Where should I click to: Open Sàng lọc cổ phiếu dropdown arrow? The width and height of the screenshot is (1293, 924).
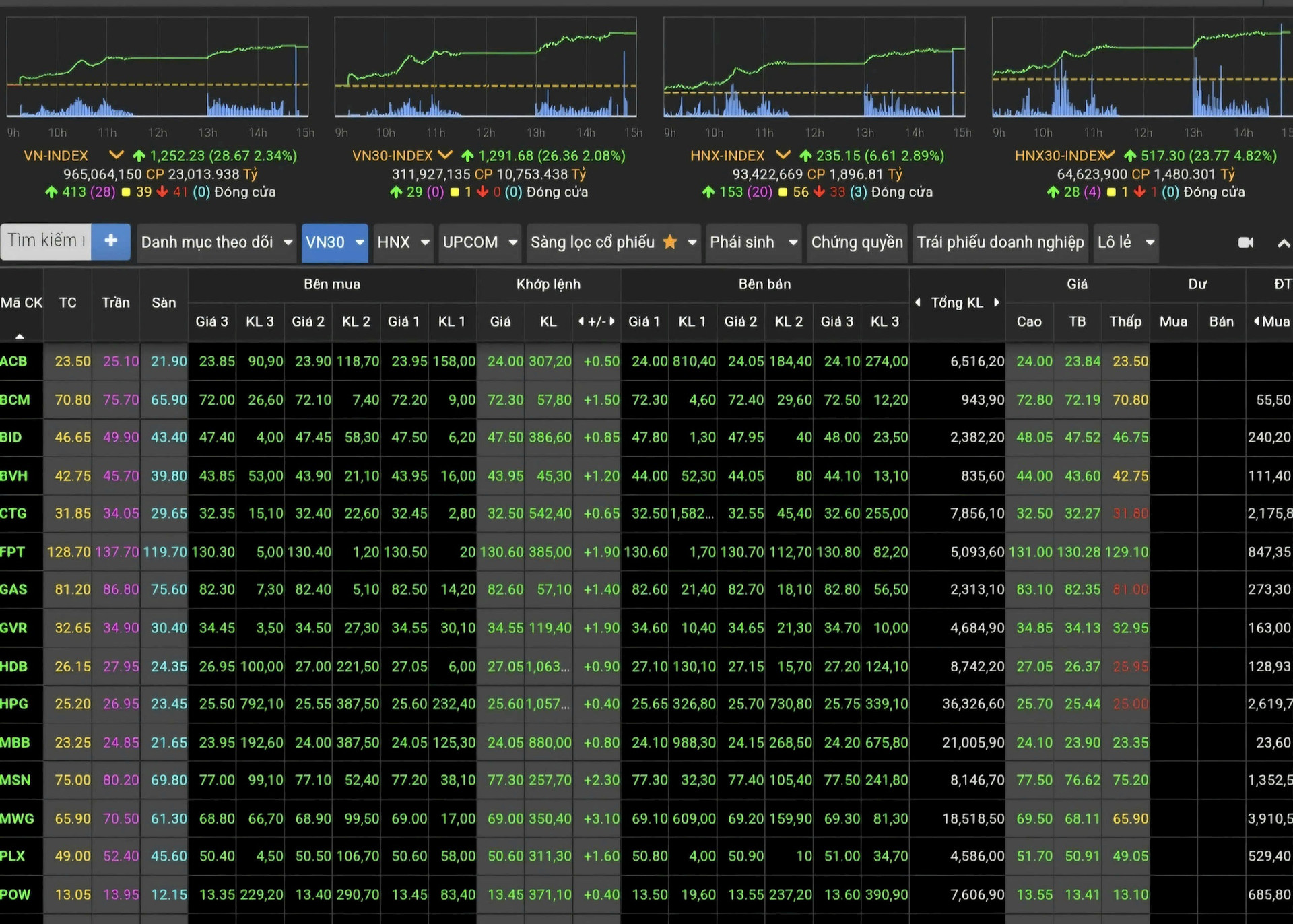pyautogui.click(x=692, y=242)
